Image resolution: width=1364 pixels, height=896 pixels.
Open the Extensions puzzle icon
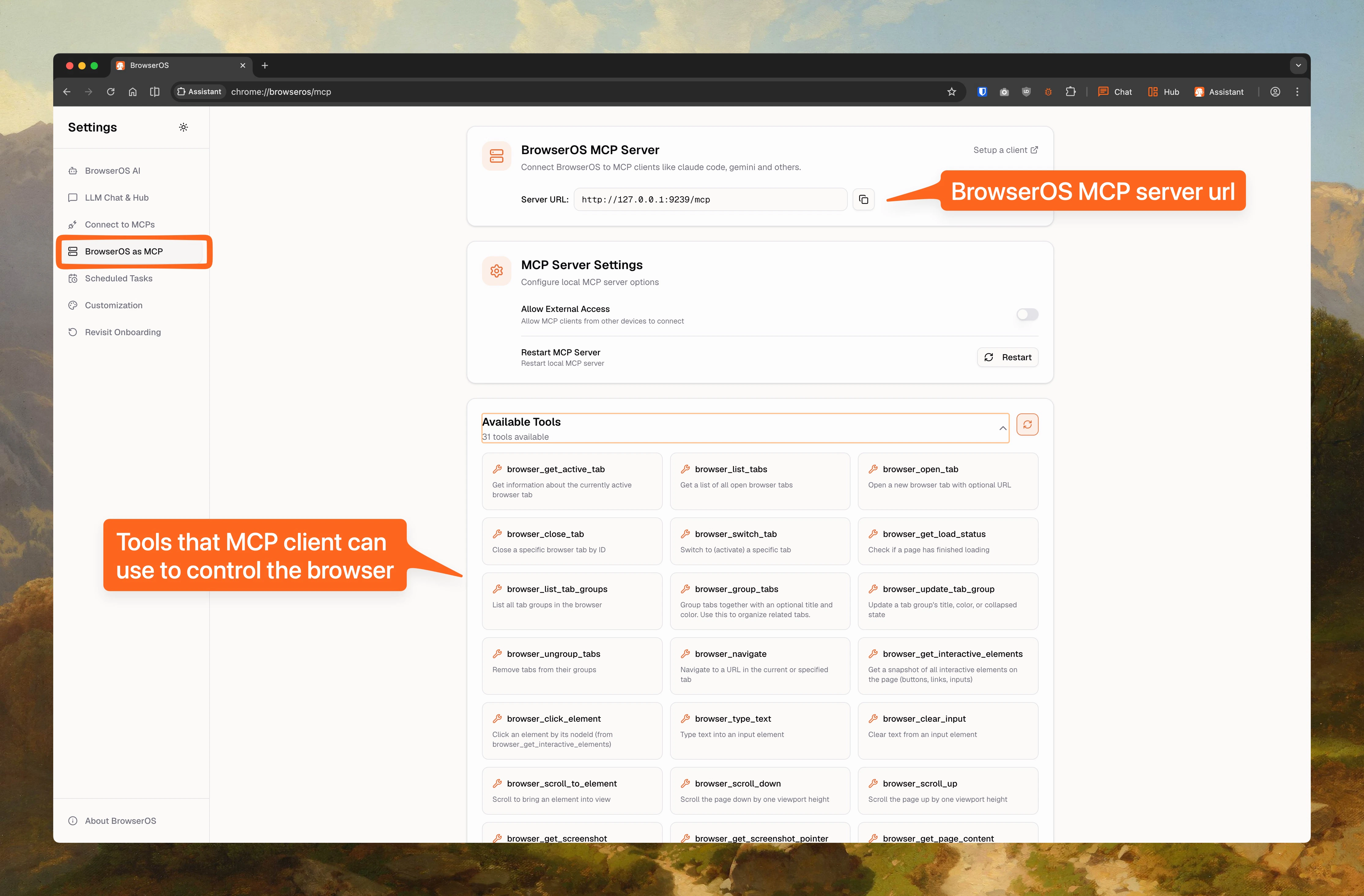click(x=1071, y=92)
